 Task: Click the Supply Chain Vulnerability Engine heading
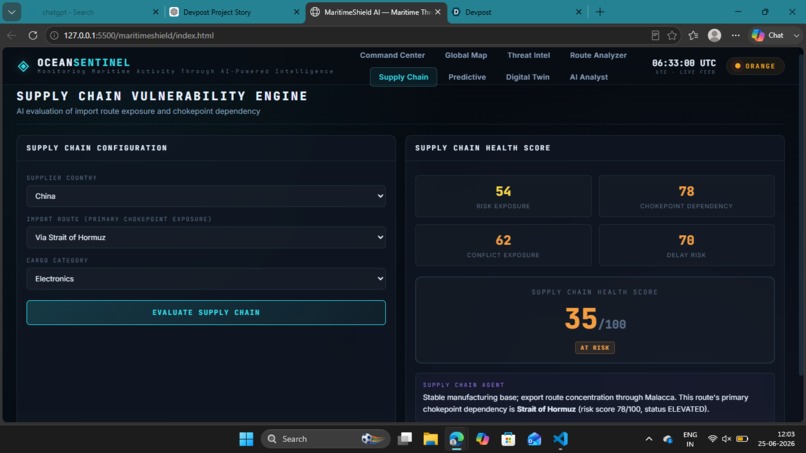[162, 96]
